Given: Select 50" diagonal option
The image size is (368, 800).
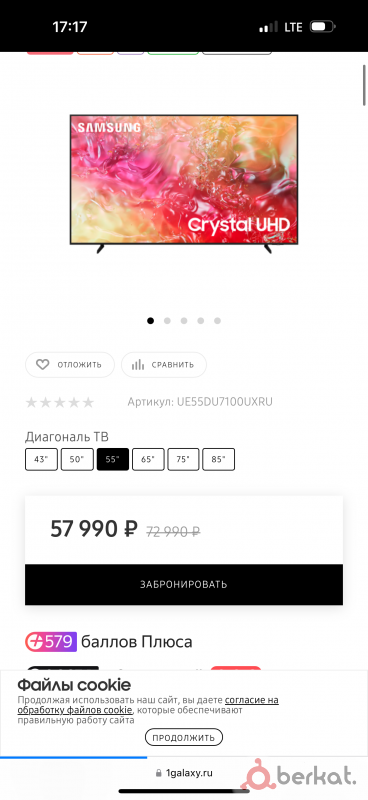Looking at the screenshot, I should (x=77, y=459).
